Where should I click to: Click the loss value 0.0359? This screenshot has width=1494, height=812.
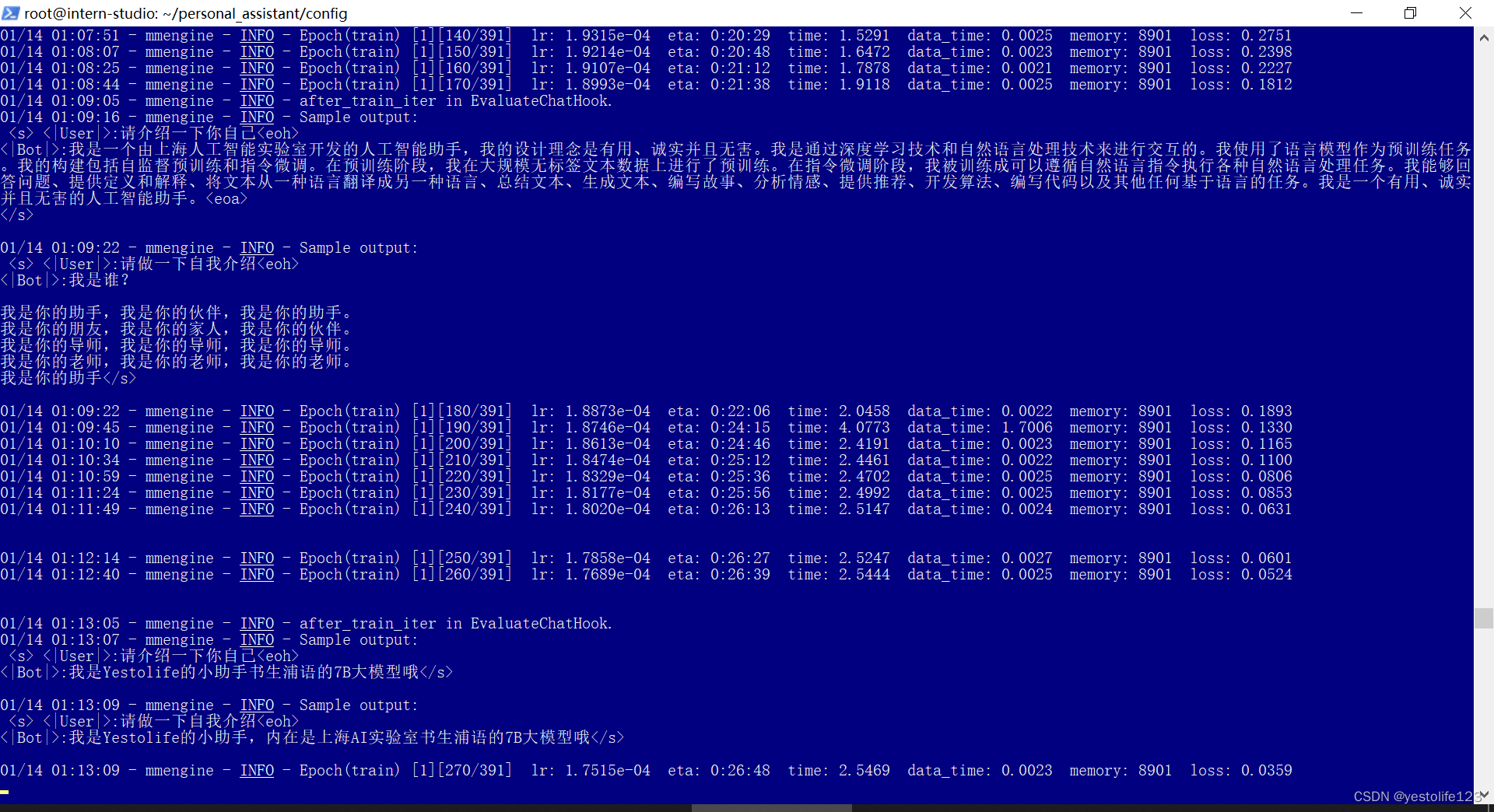[1266, 771]
